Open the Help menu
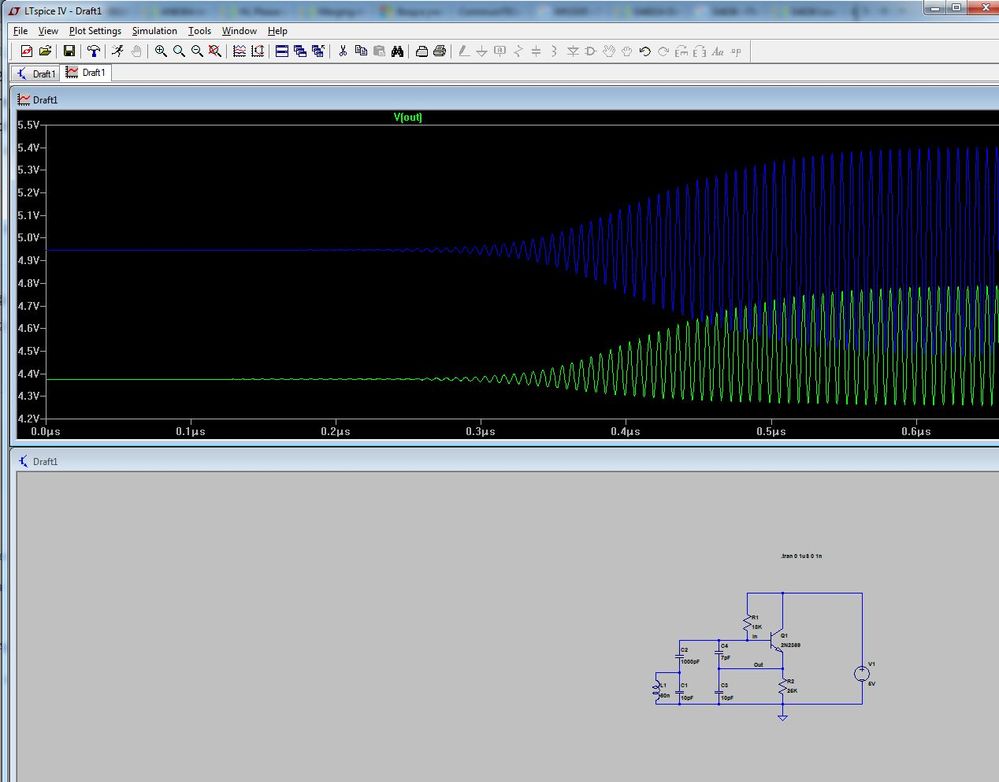The width and height of the screenshot is (999, 782). click(x=277, y=31)
